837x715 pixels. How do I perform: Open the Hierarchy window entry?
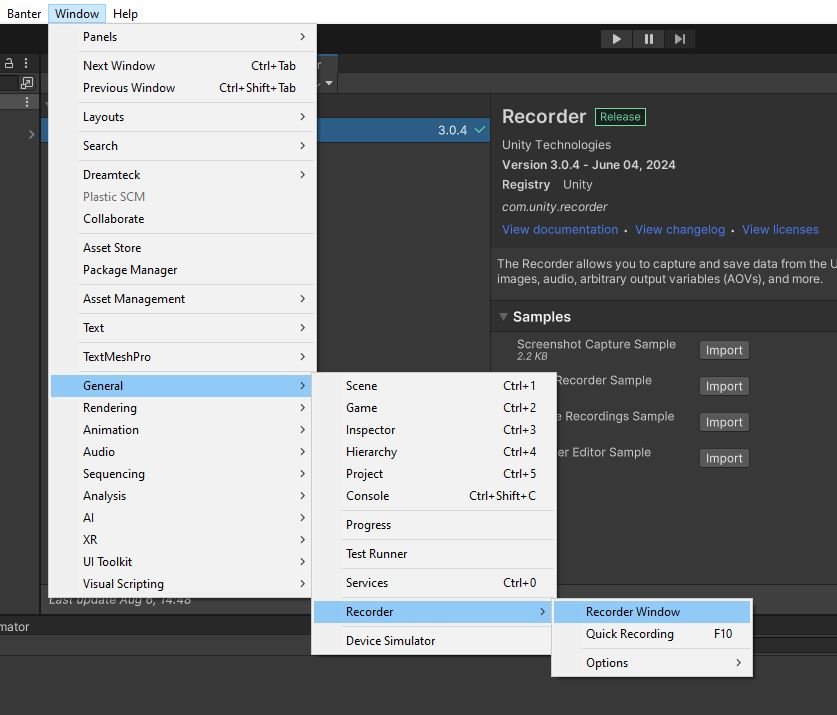click(x=434, y=452)
